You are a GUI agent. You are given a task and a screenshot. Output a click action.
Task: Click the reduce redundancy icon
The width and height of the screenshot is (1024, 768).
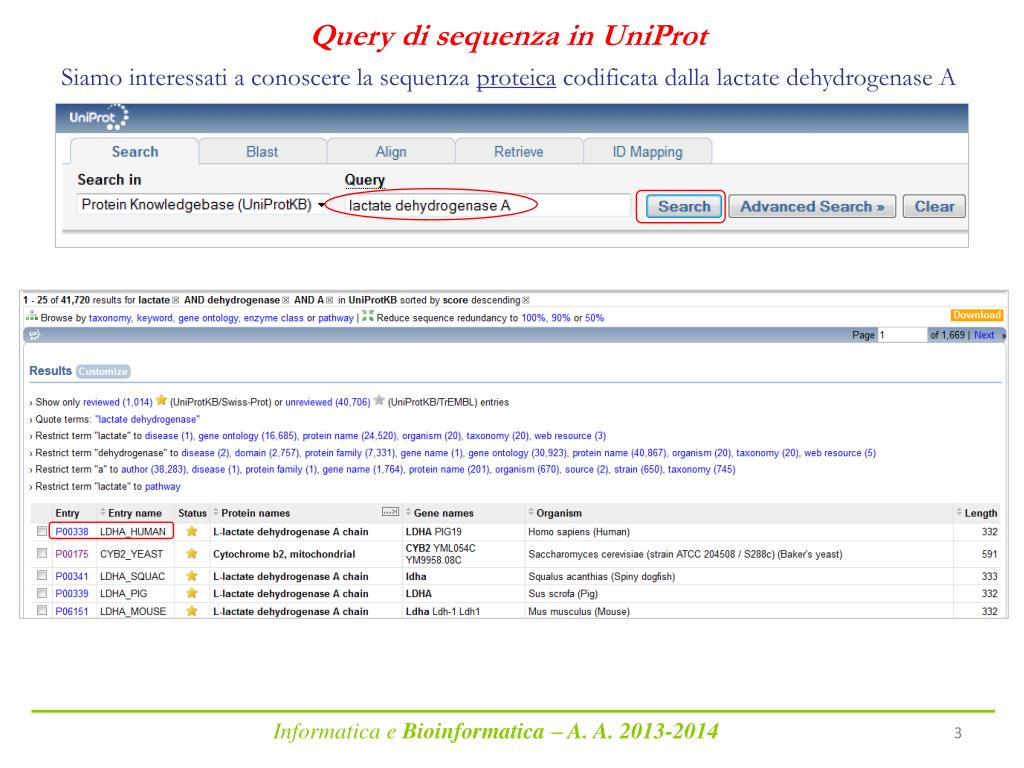(x=368, y=317)
